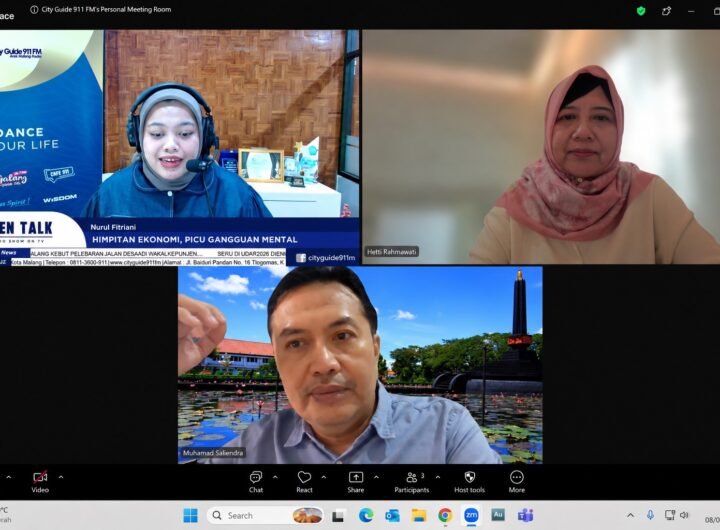The image size is (720, 530).
Task: Open Host tools shield menu
Action: 469,482
